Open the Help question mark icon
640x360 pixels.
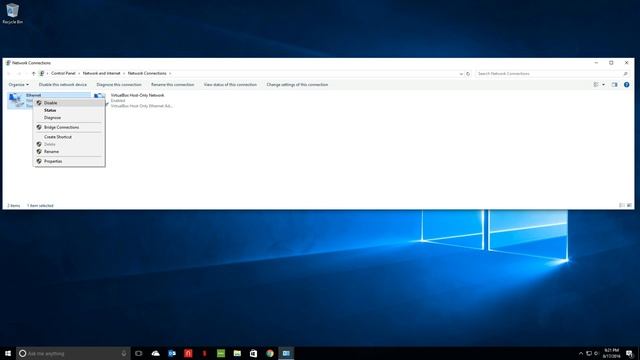(627, 84)
